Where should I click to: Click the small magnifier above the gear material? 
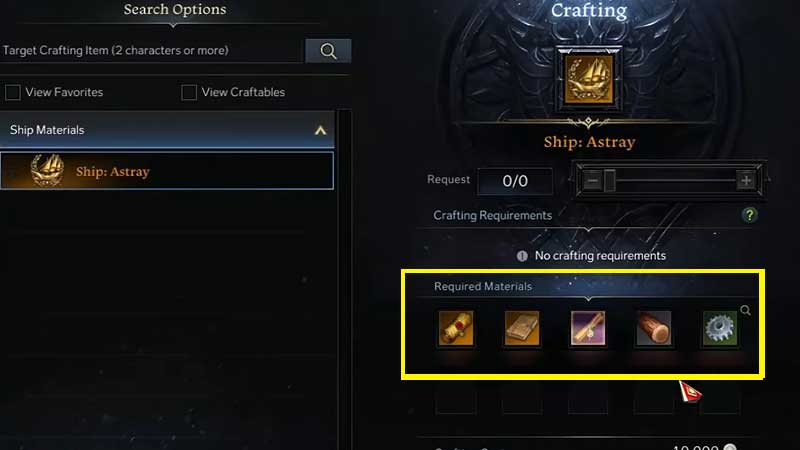pos(745,310)
